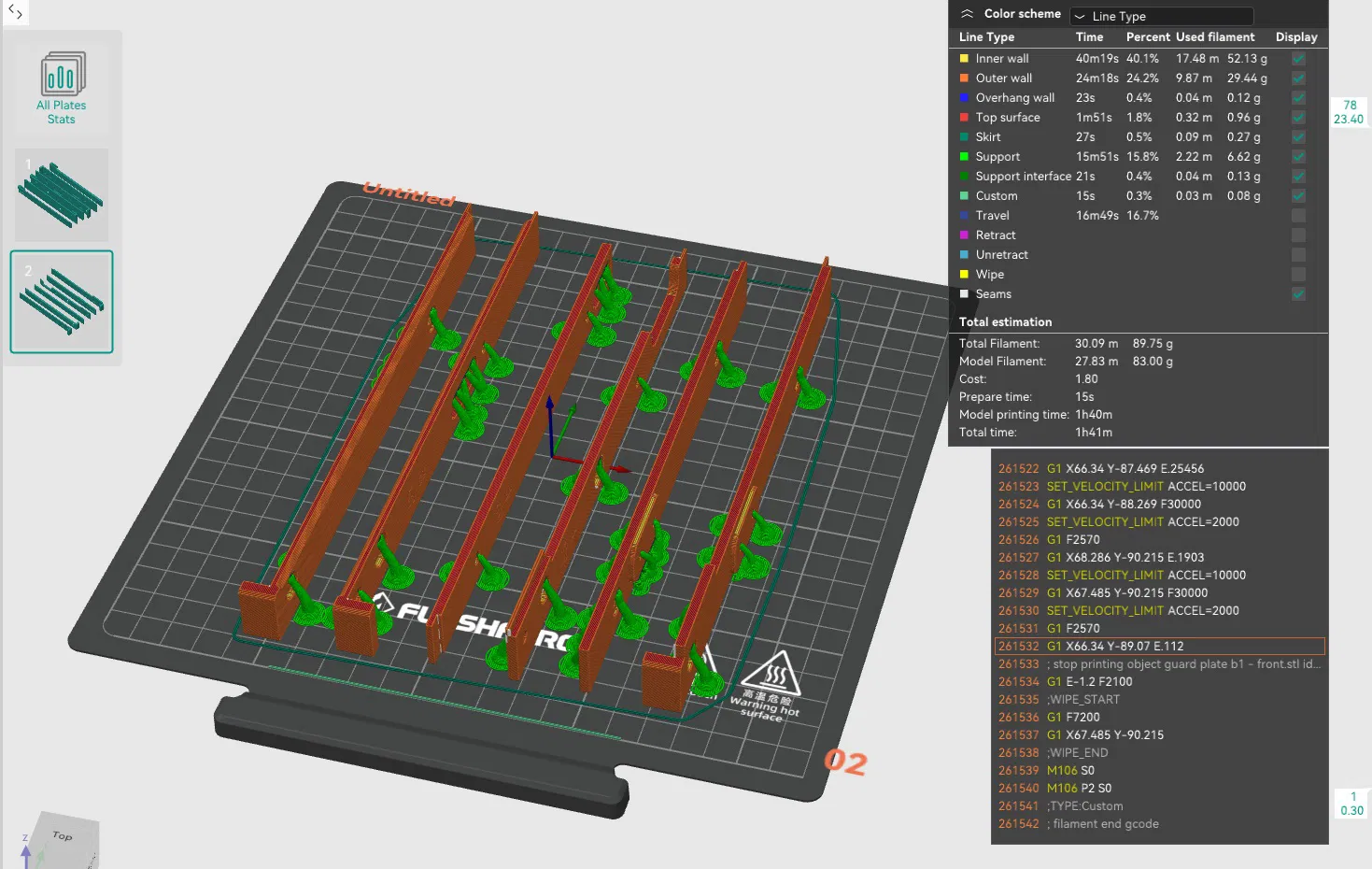The width and height of the screenshot is (1372, 869).
Task: Uncheck the Custom display checkbox
Action: 1298,196
